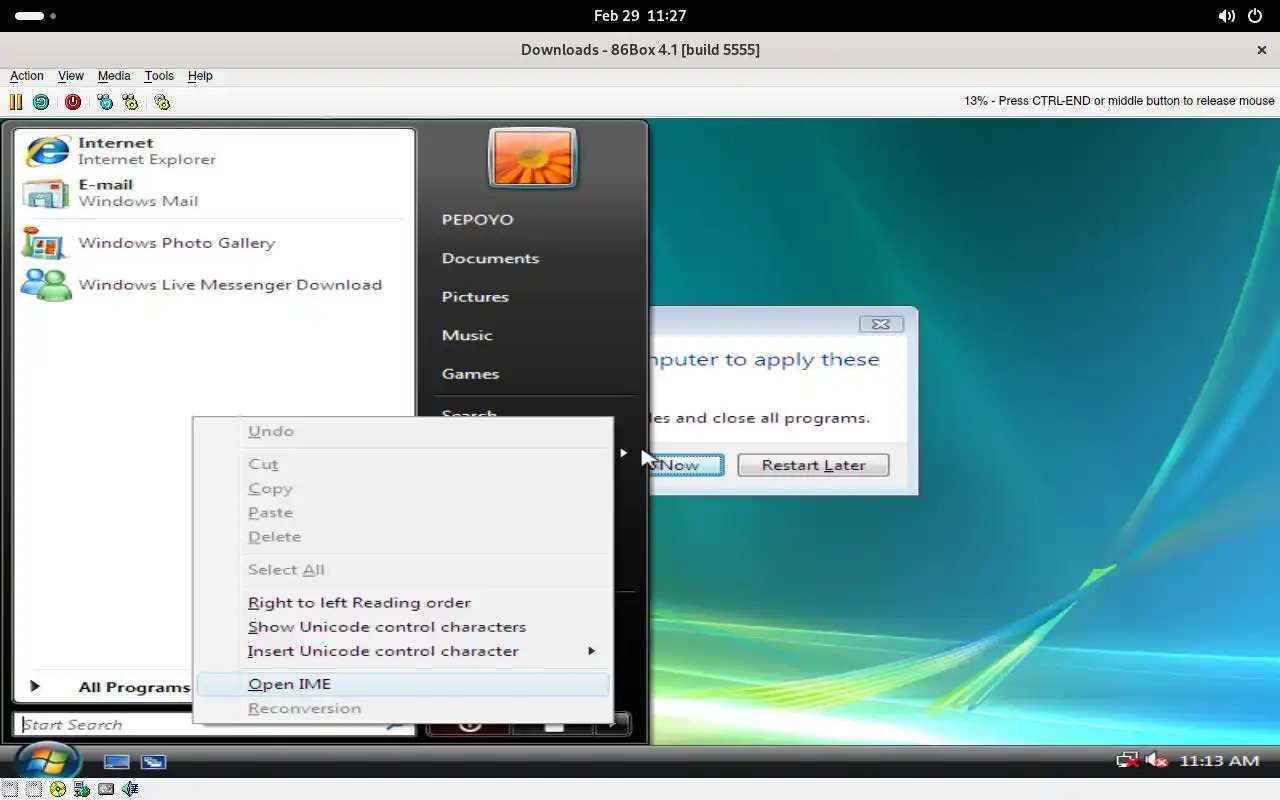Screen dimensions: 1280x800
Task: Click Show Desktop quick launch icon
Action: [x=117, y=762]
